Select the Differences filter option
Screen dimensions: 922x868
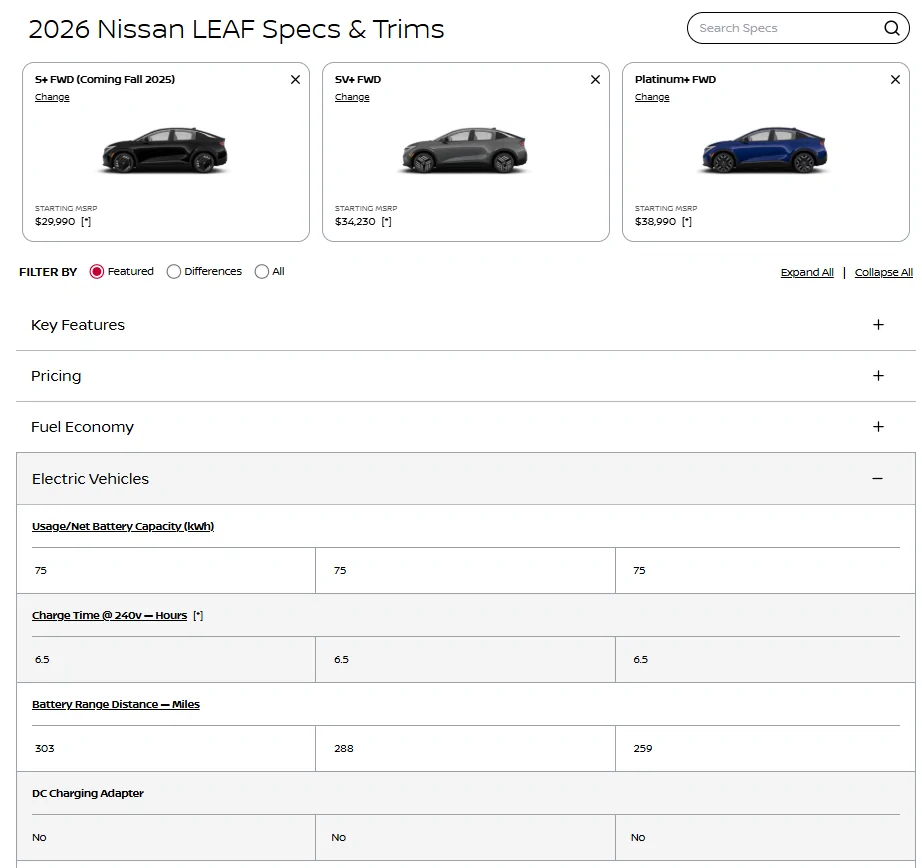173,271
